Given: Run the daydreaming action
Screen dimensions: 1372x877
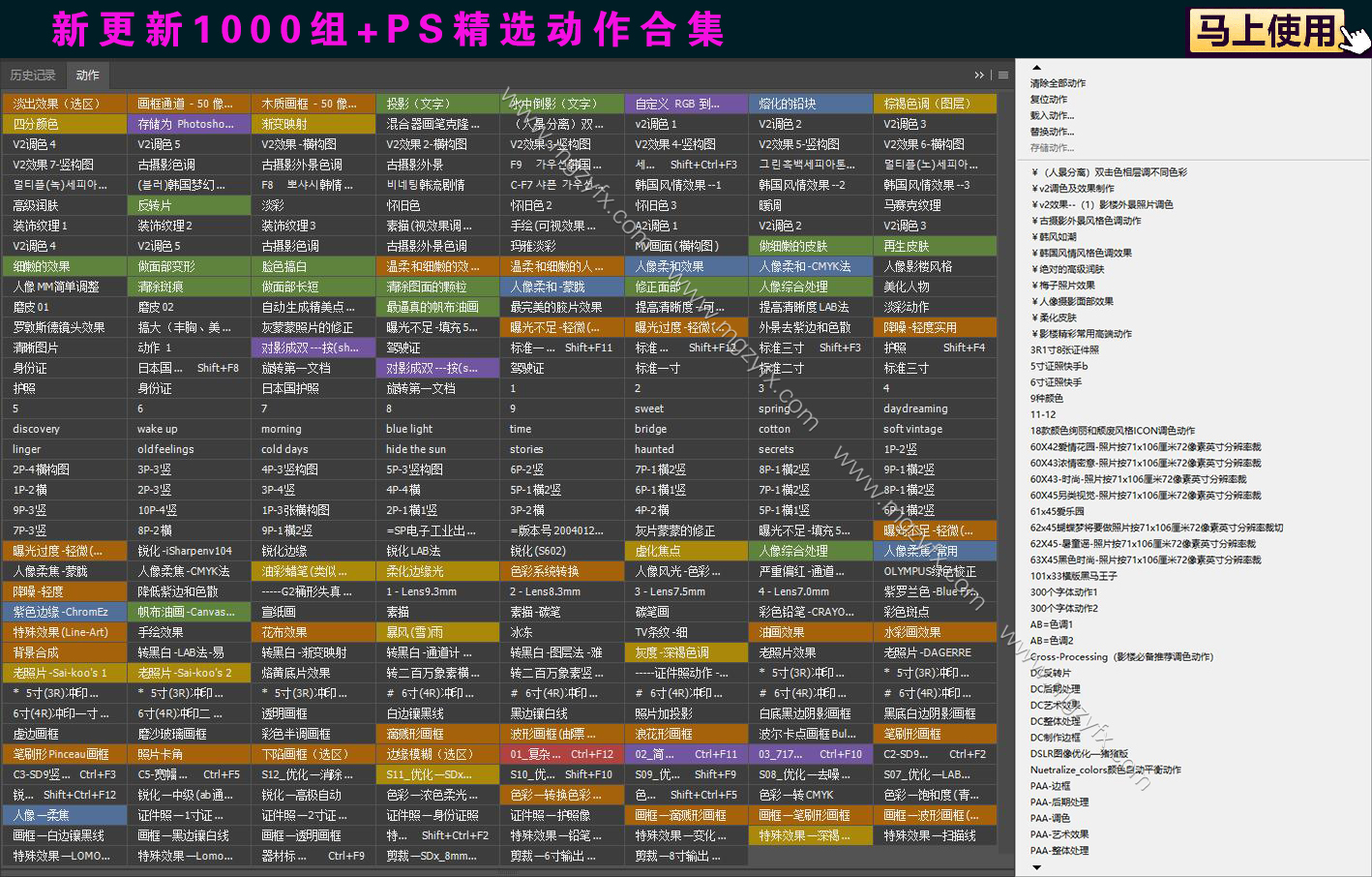Looking at the screenshot, I should [x=935, y=408].
